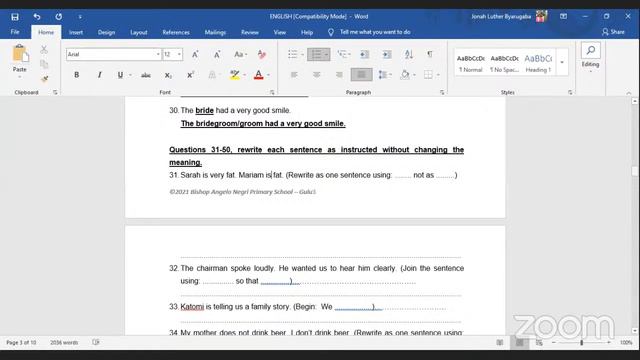Clear all formatting icon
The image size is (640, 360).
[262, 54]
